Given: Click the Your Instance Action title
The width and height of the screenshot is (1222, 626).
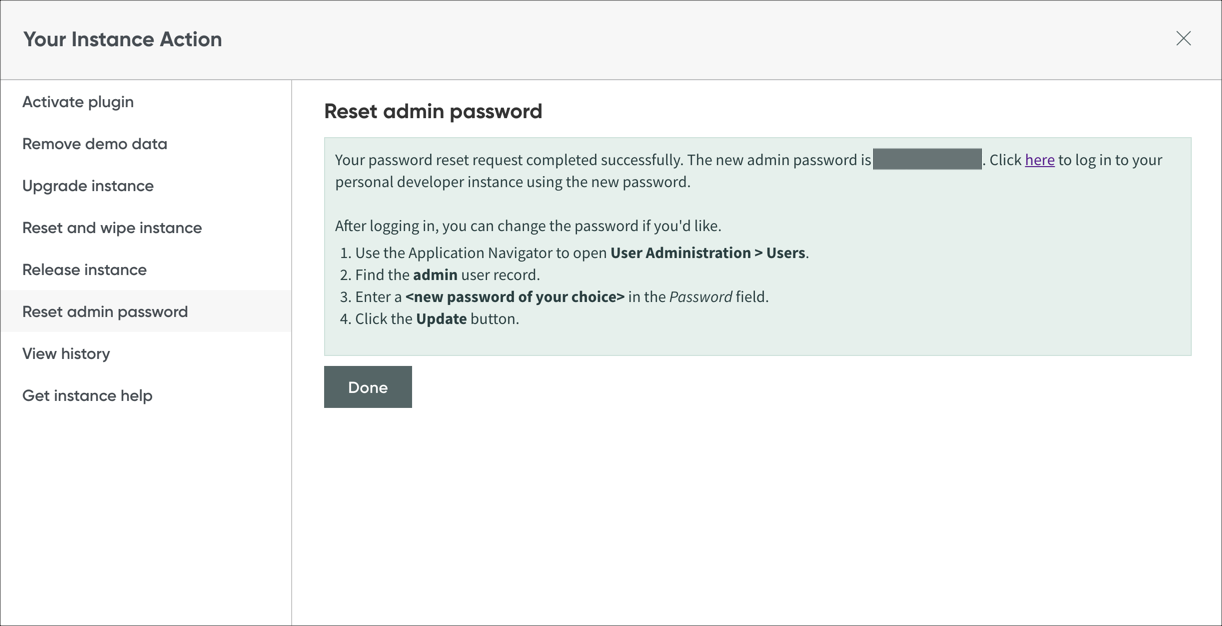Looking at the screenshot, I should pyautogui.click(x=122, y=38).
